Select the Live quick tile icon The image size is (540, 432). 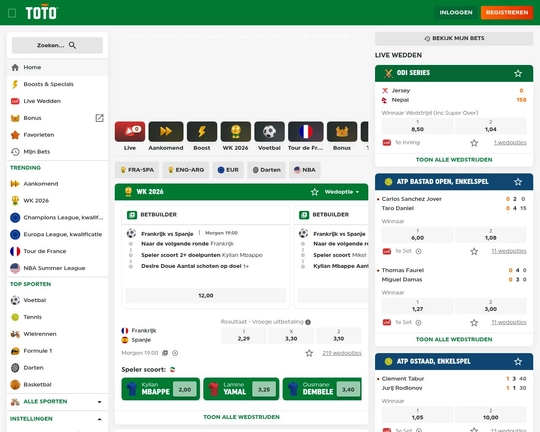(x=130, y=131)
